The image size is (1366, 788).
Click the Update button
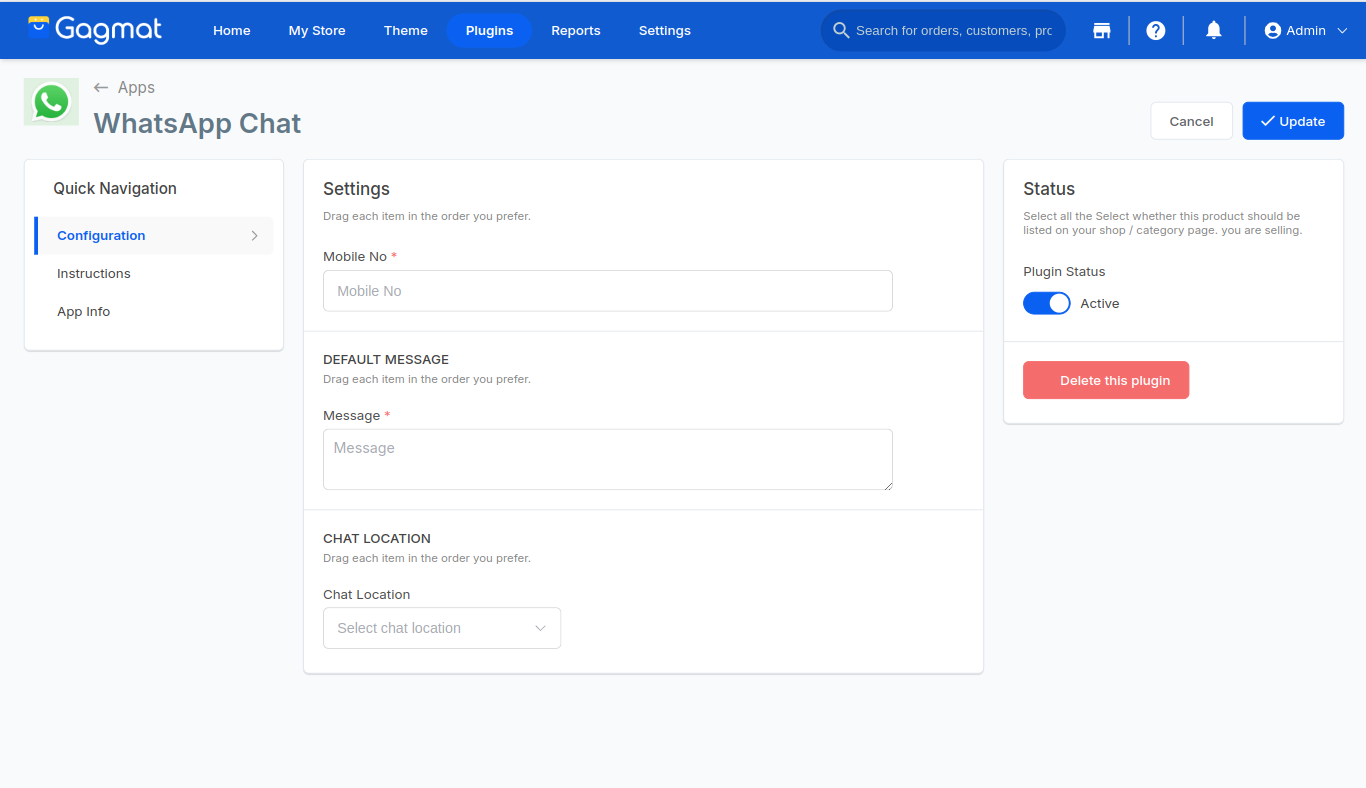1293,121
